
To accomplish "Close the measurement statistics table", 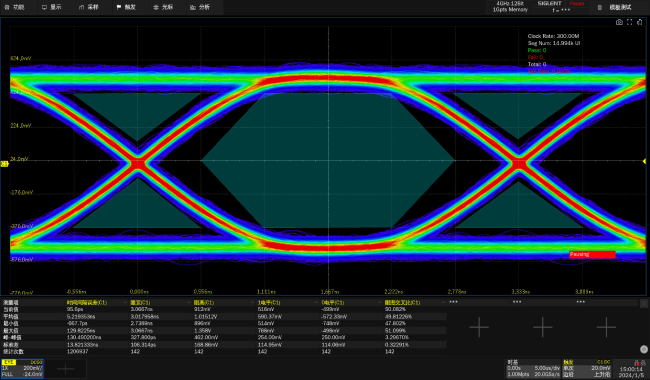I will click(643, 304).
